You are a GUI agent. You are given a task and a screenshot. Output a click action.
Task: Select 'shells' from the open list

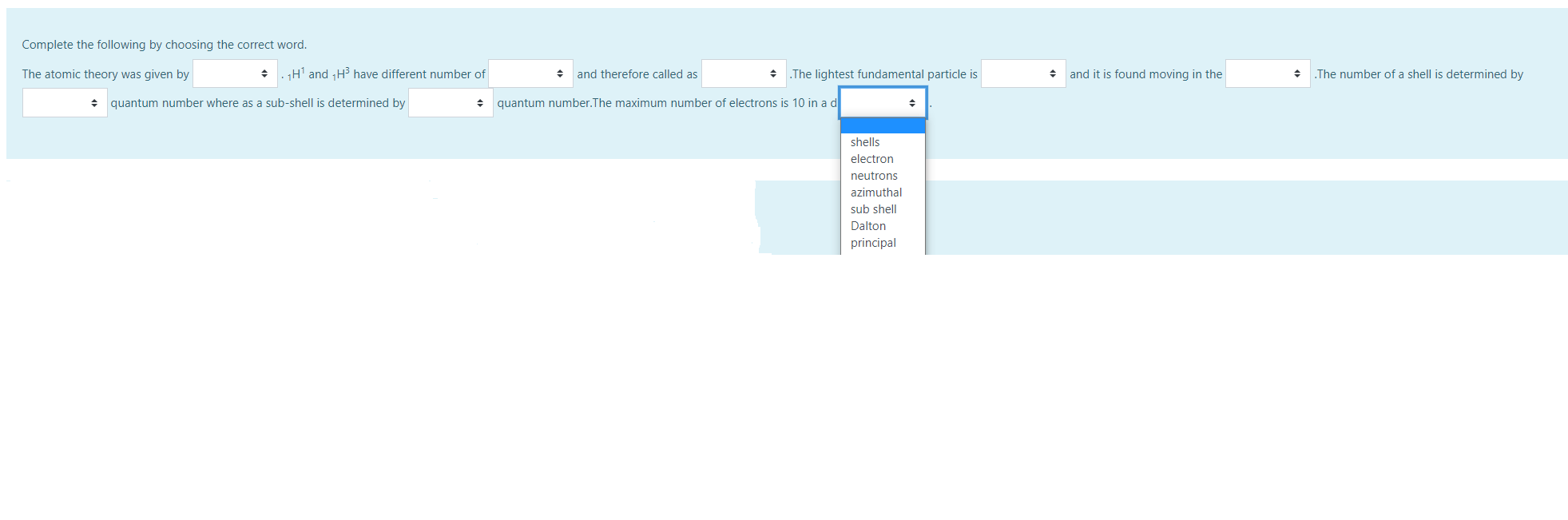pos(883,142)
